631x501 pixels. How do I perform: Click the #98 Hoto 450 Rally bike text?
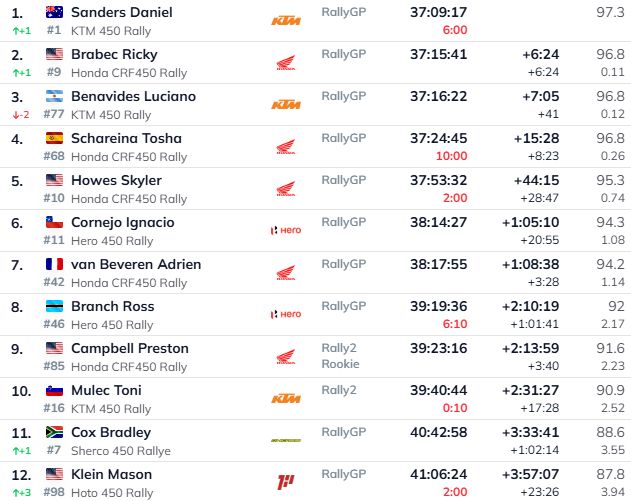tap(97, 492)
